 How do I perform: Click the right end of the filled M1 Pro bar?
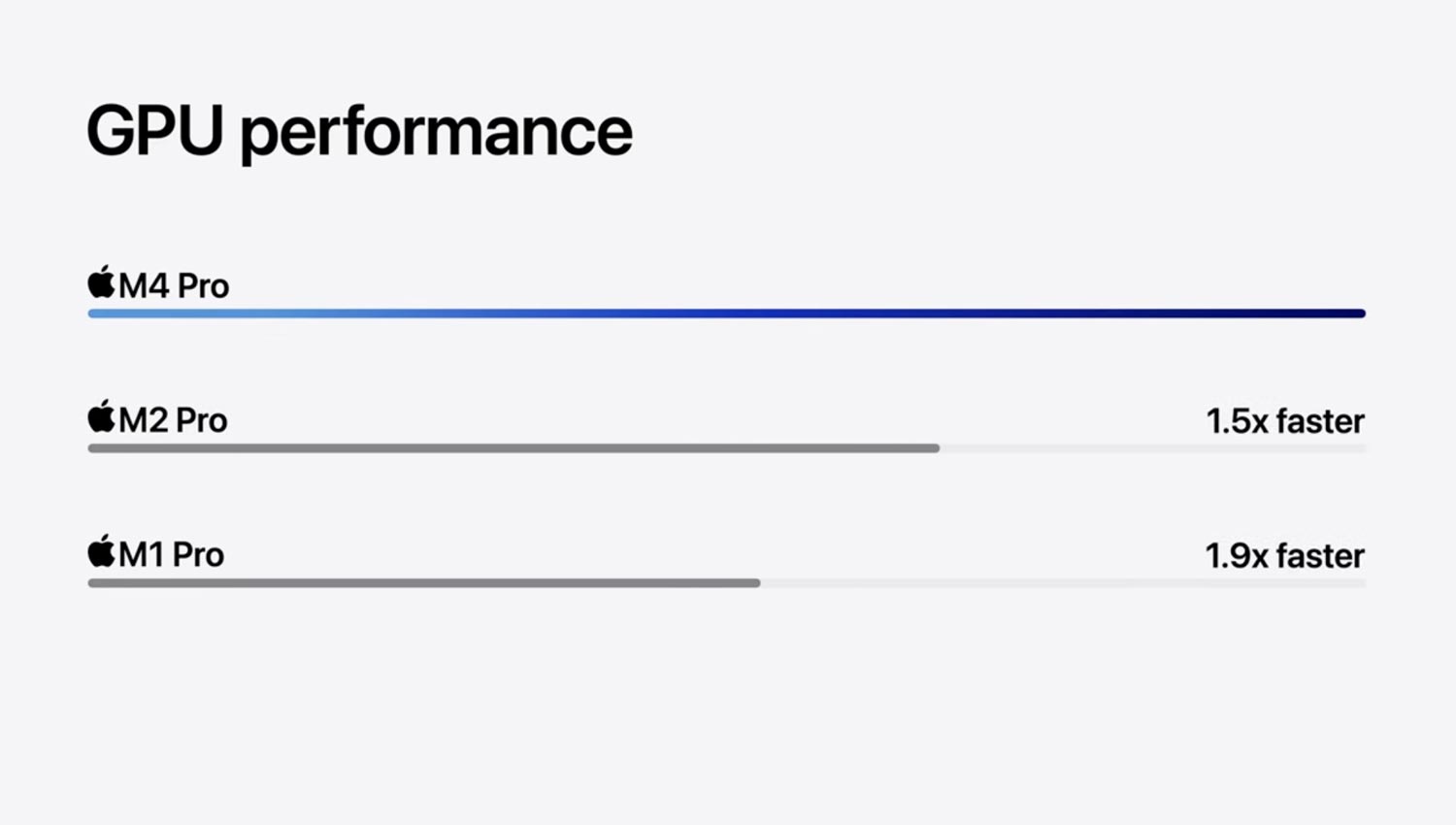(752, 583)
